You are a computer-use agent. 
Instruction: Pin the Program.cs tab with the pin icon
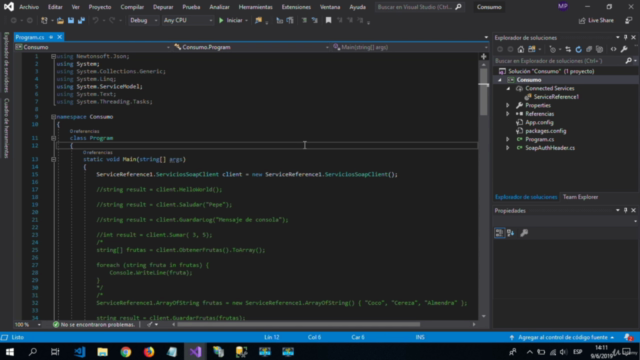coord(51,37)
